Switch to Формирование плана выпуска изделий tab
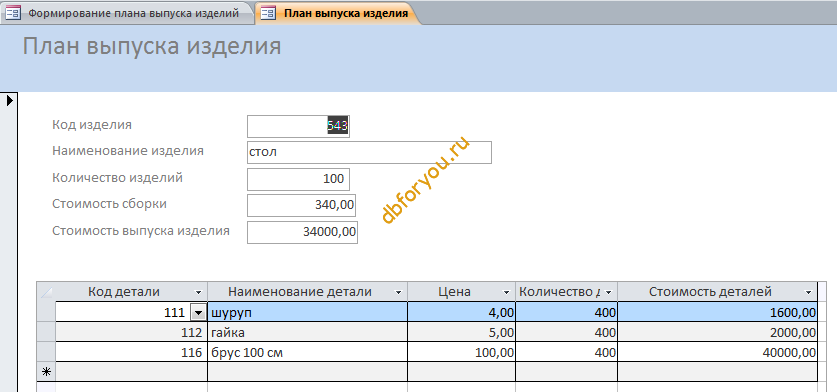 (126, 13)
